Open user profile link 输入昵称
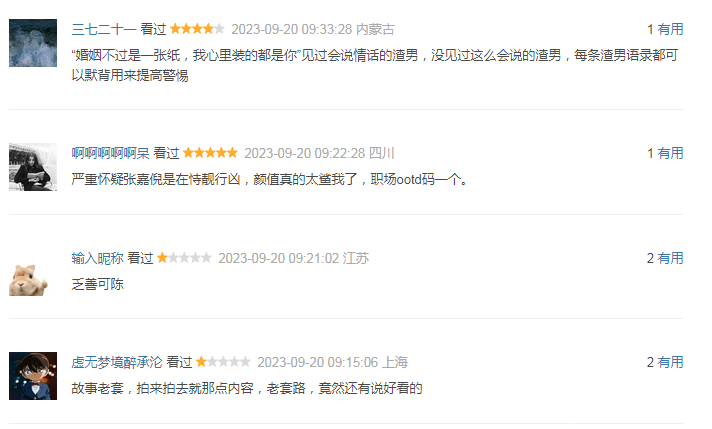 tap(97, 258)
